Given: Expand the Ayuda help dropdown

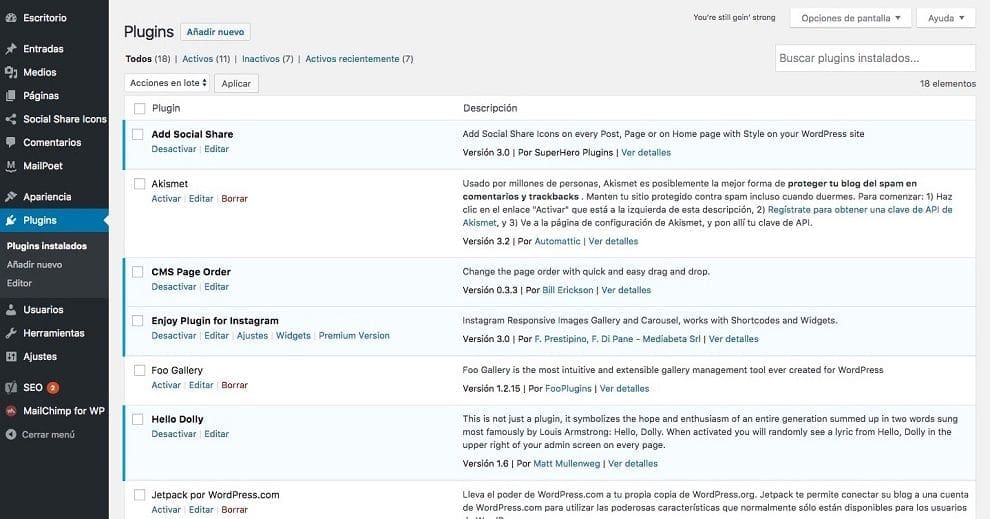Looking at the screenshot, I should click(x=946, y=18).
